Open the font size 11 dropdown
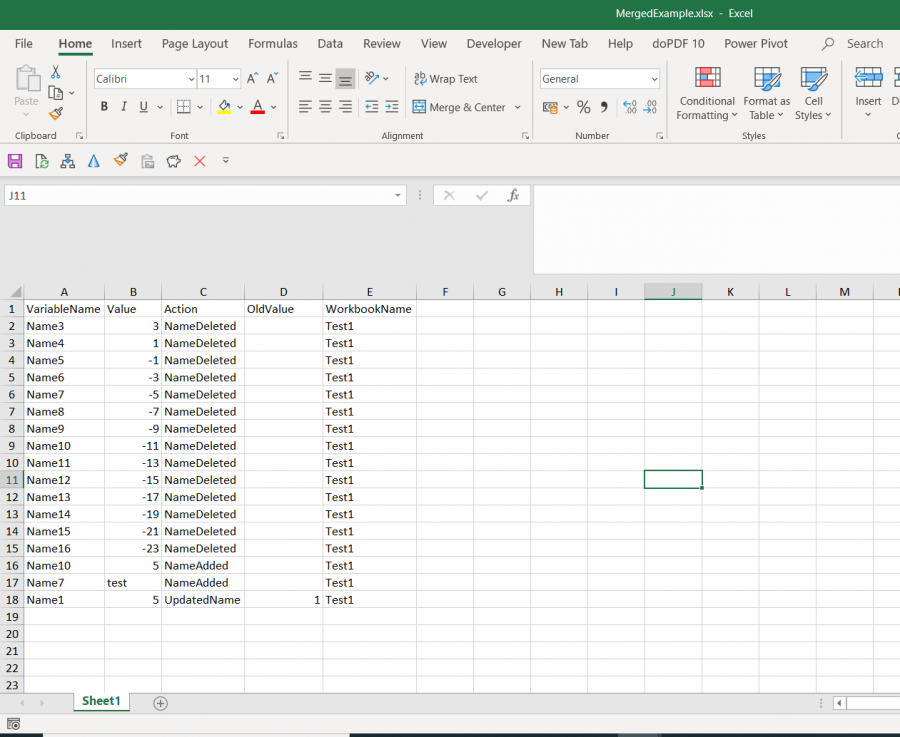The image size is (900, 737). click(235, 79)
